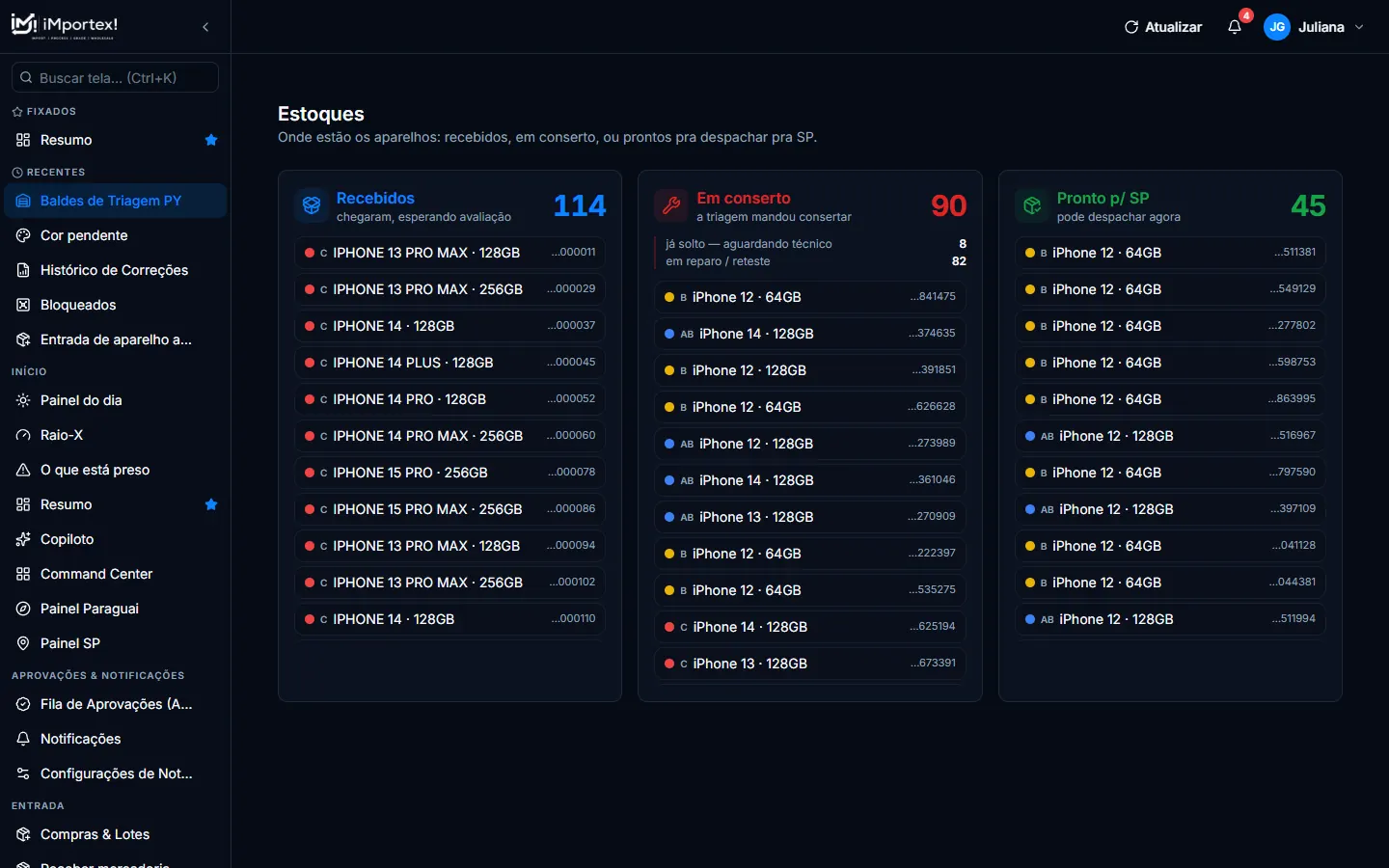This screenshot has width=1389, height=868.
Task: Click the Pronto p/ SP package icon
Action: tap(1032, 205)
